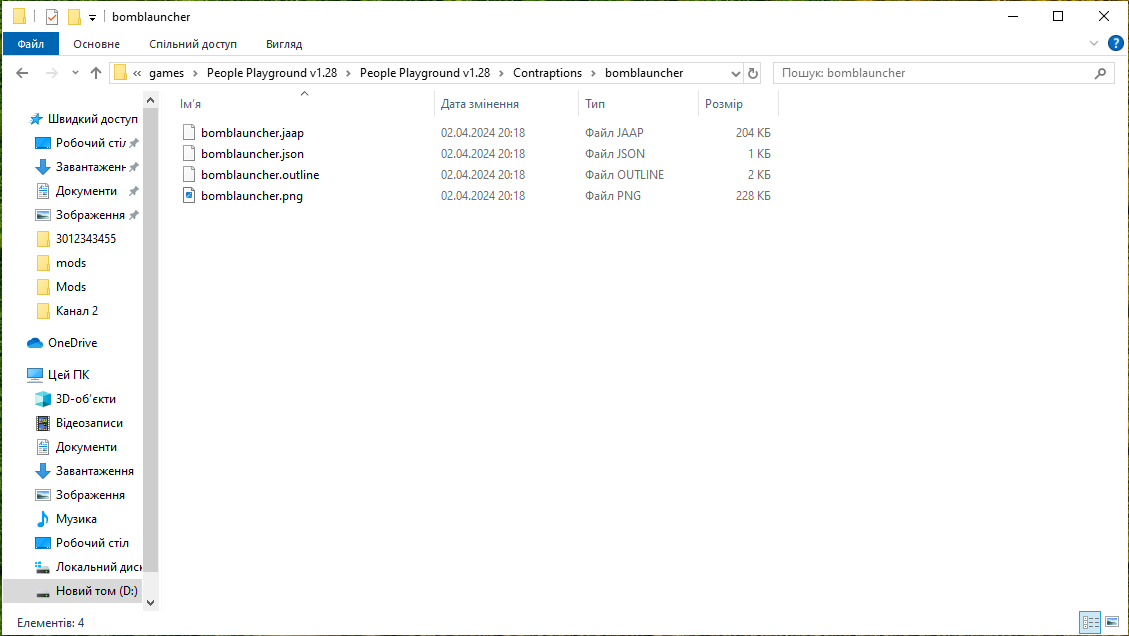Show hidden breadcrumb path via double chevron
Screen dimensions: 1129x636
click(137, 73)
